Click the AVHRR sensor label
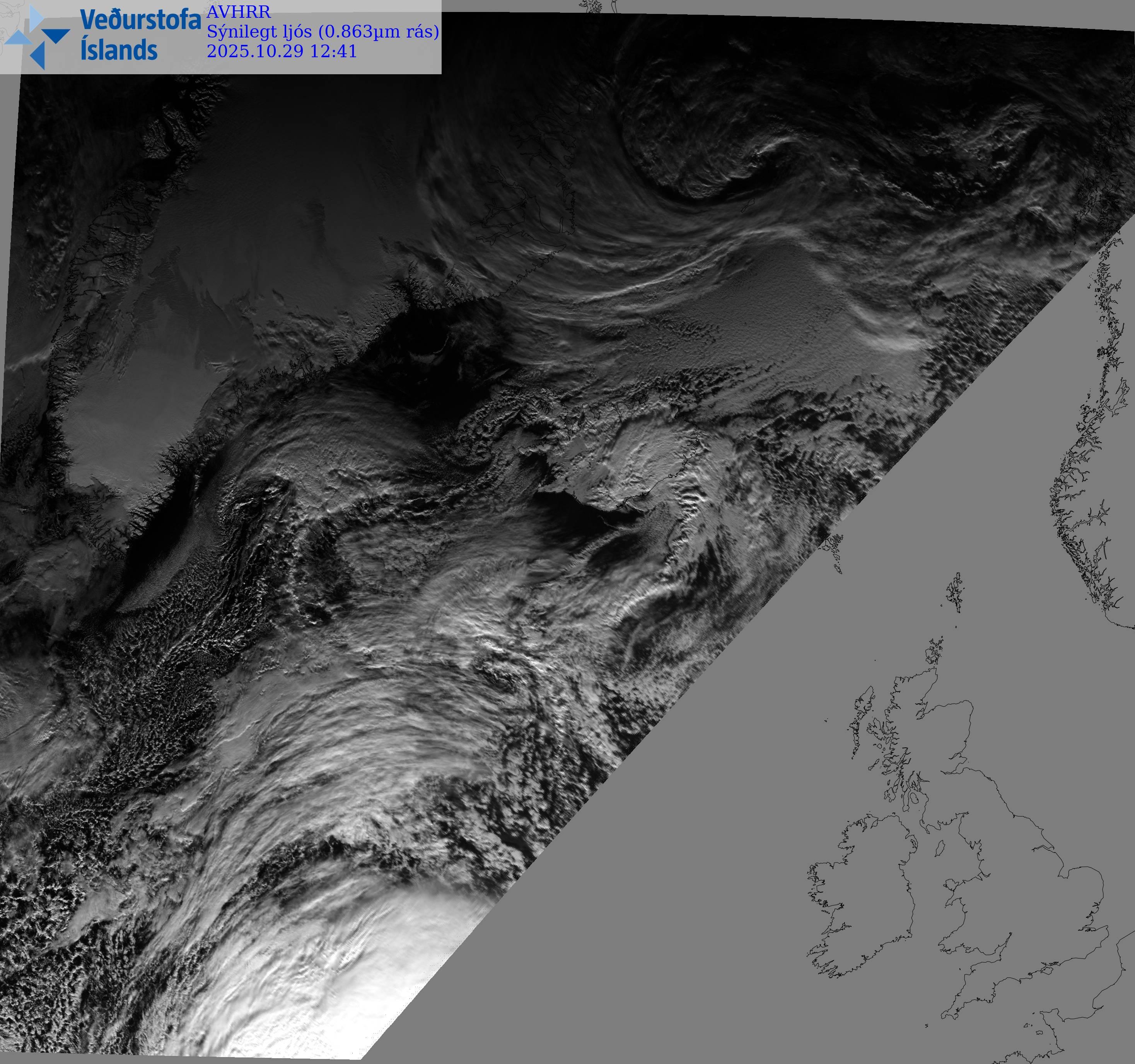1135x1064 pixels. (x=239, y=12)
